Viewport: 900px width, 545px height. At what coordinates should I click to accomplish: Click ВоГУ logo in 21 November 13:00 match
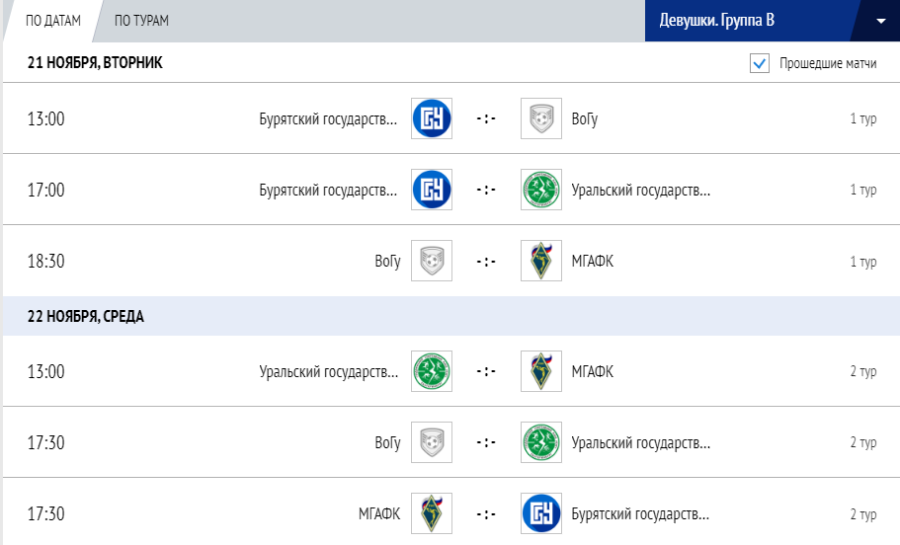[541, 119]
